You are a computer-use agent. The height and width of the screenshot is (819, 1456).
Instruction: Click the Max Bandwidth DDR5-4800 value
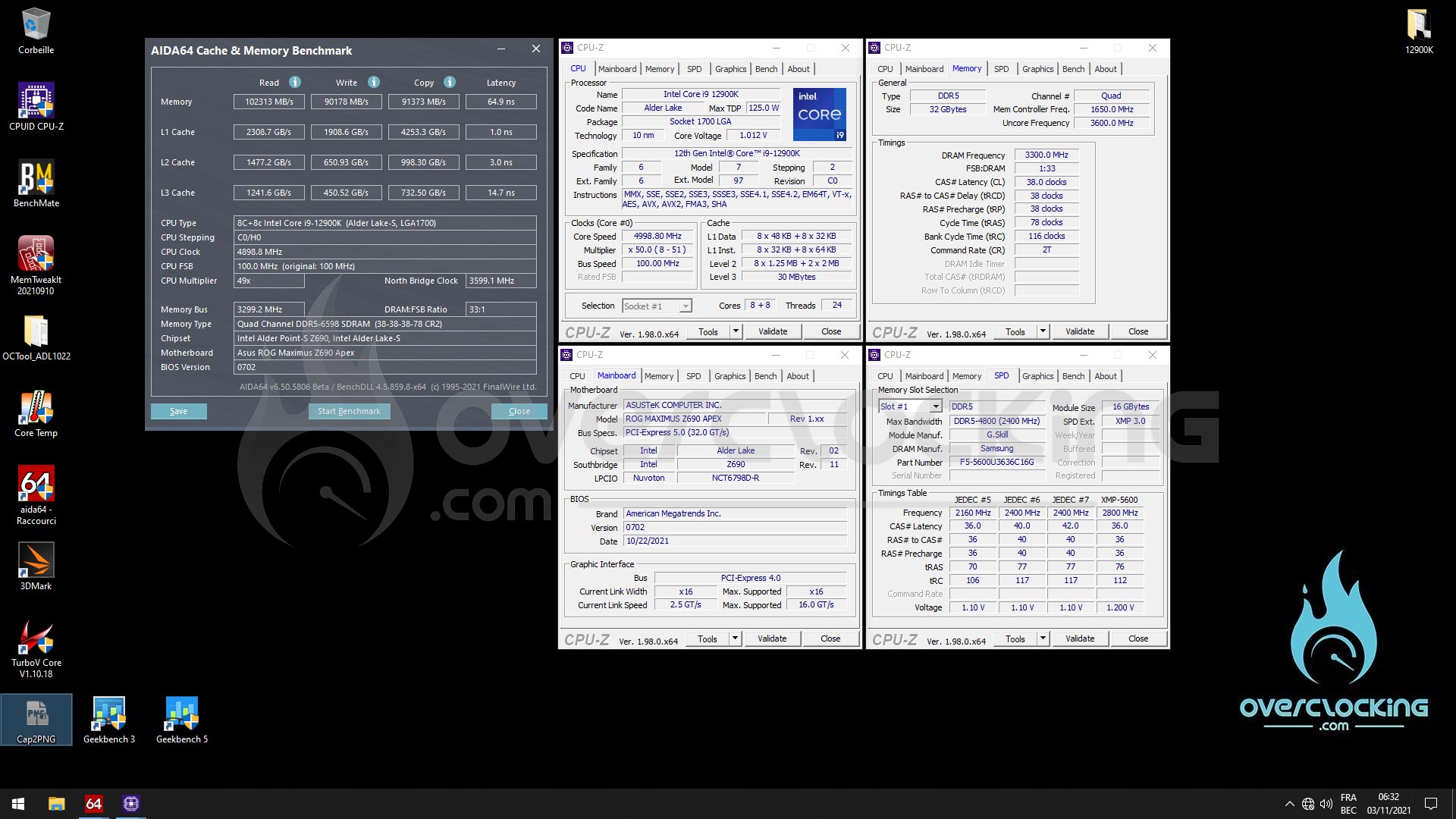997,421
